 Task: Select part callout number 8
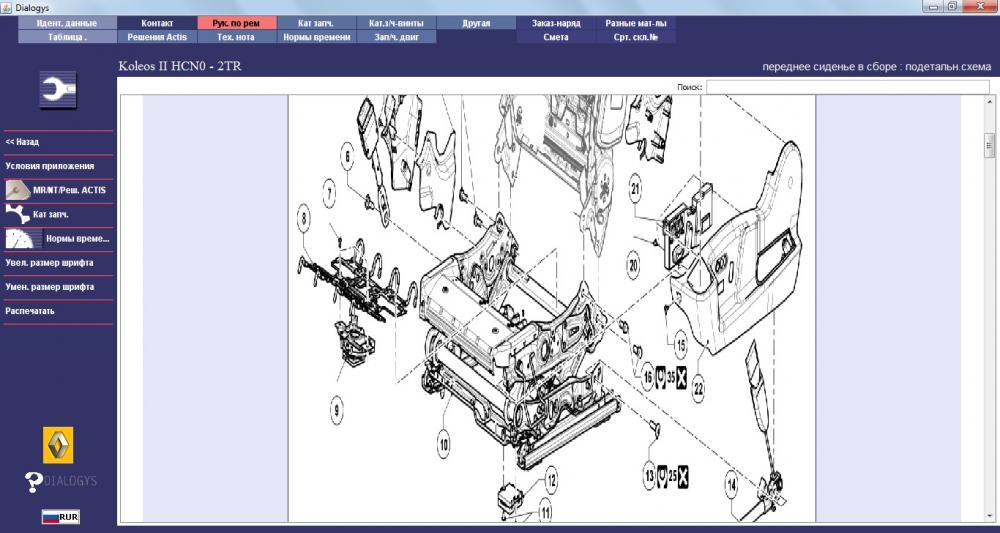tap(304, 220)
